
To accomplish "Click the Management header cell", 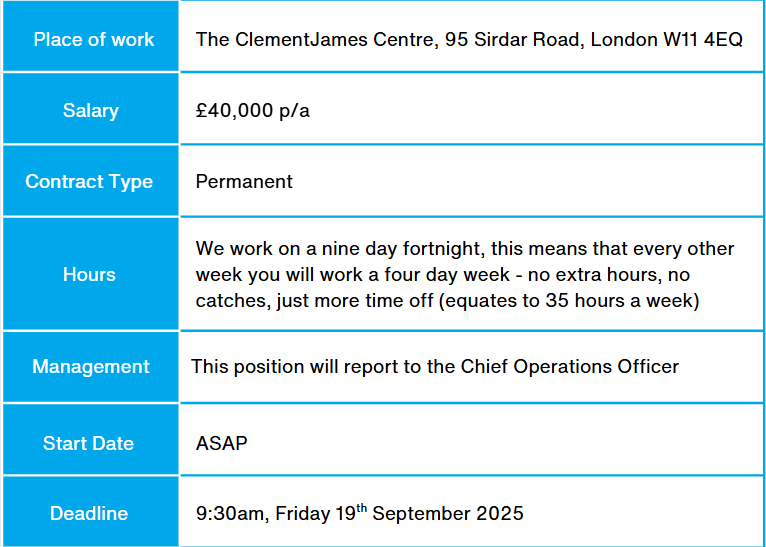I will coord(90,367).
